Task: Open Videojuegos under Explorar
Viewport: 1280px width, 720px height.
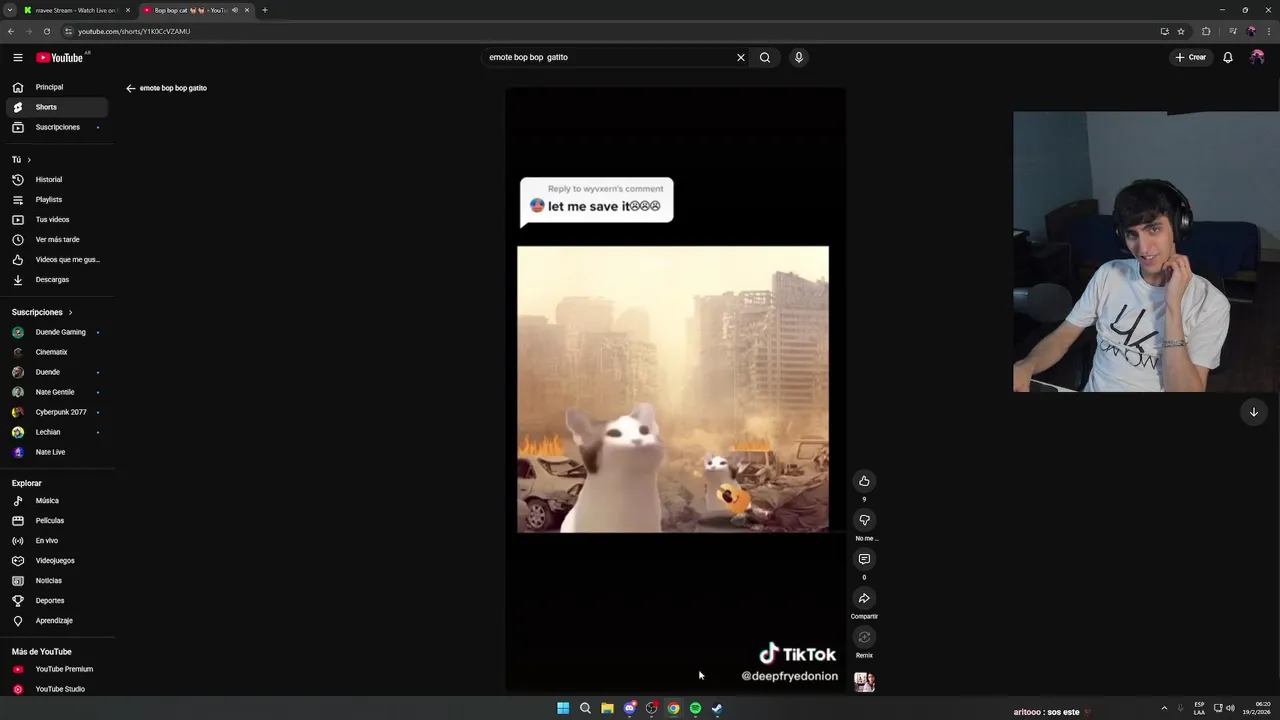Action: click(x=57, y=561)
